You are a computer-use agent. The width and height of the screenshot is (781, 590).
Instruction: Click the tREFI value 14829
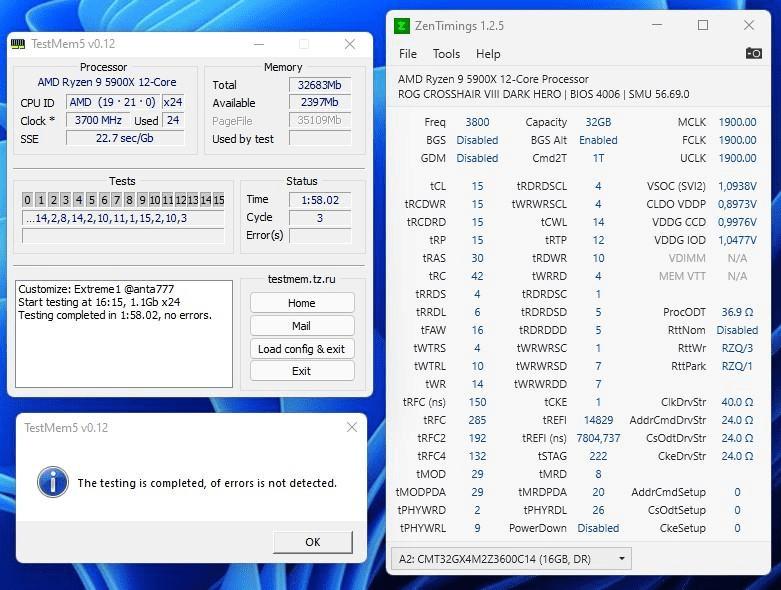point(598,420)
